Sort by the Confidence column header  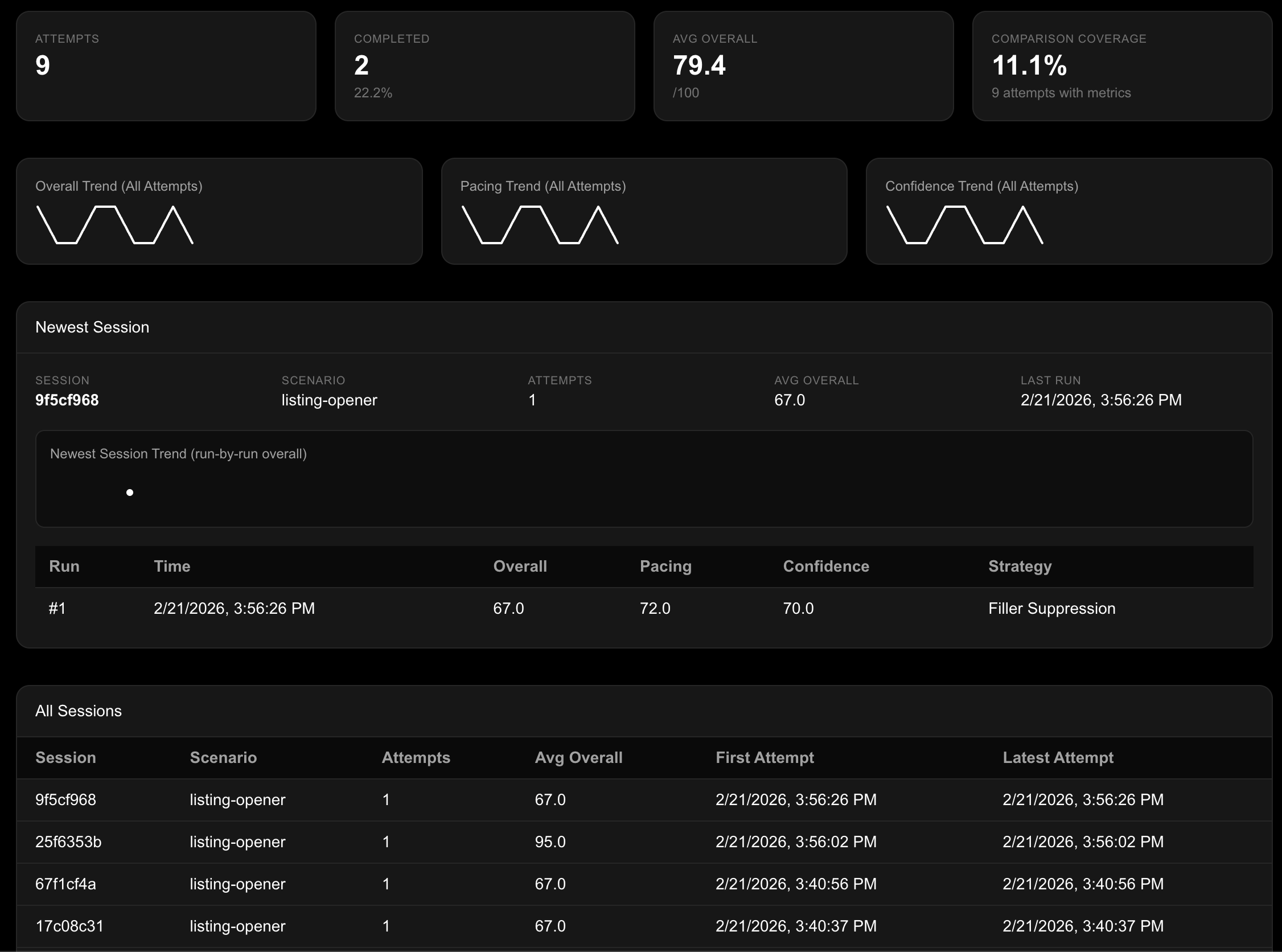coord(825,567)
